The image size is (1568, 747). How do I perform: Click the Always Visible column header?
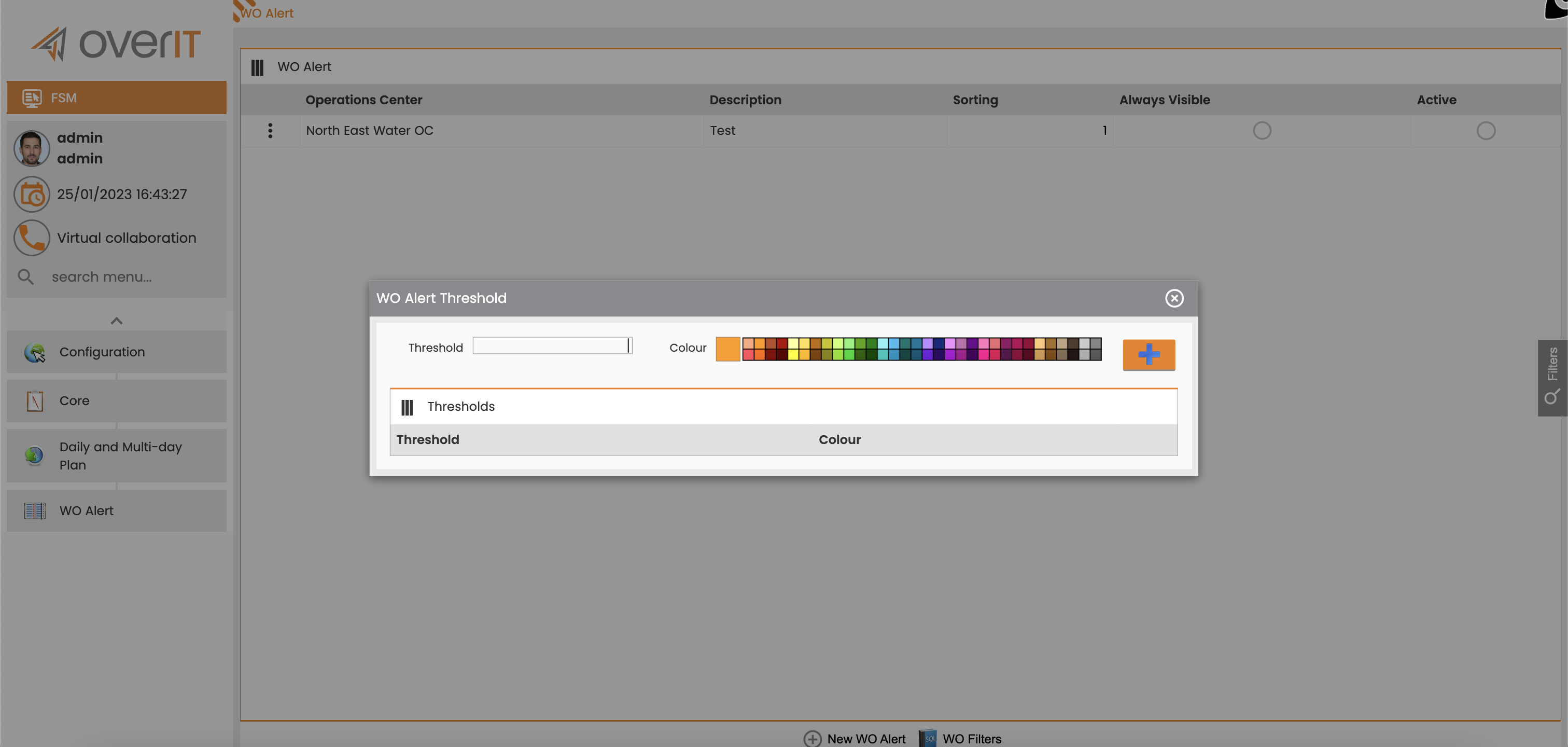coord(1165,100)
